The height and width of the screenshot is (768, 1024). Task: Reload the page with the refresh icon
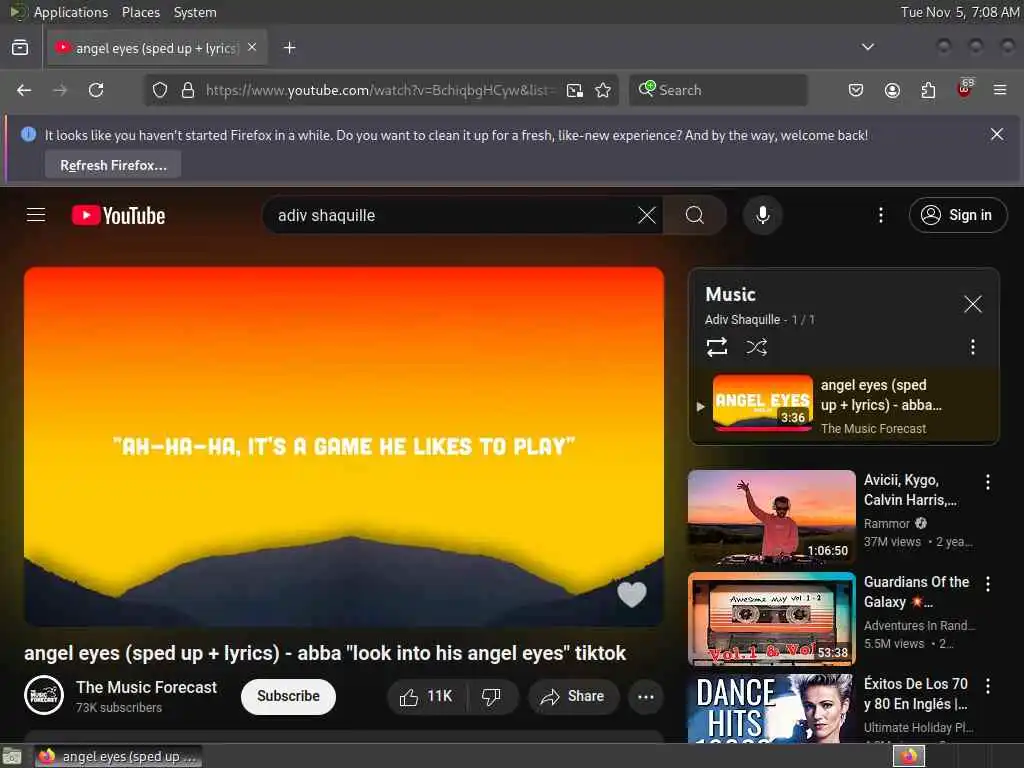click(96, 90)
